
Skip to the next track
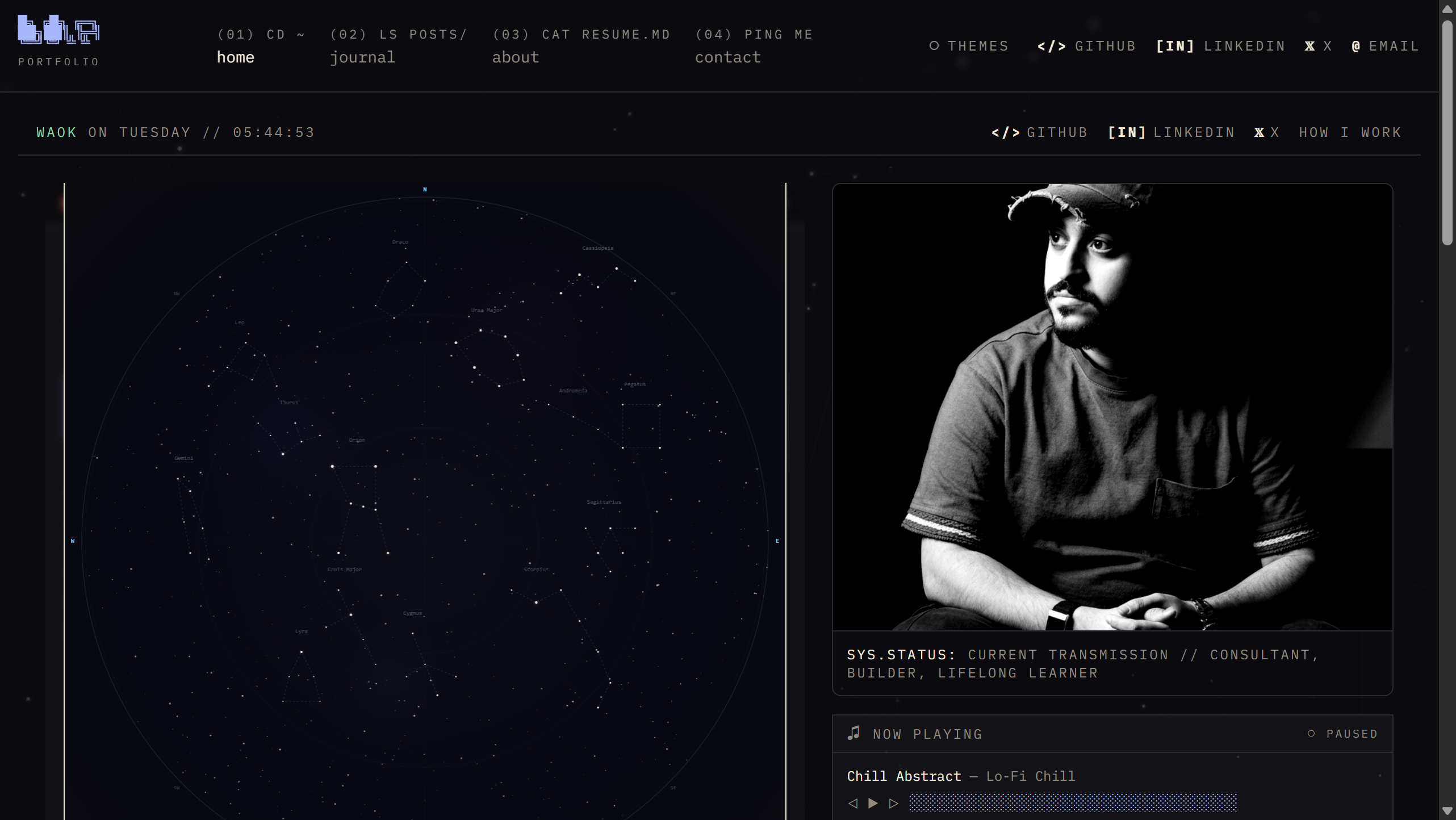point(893,804)
